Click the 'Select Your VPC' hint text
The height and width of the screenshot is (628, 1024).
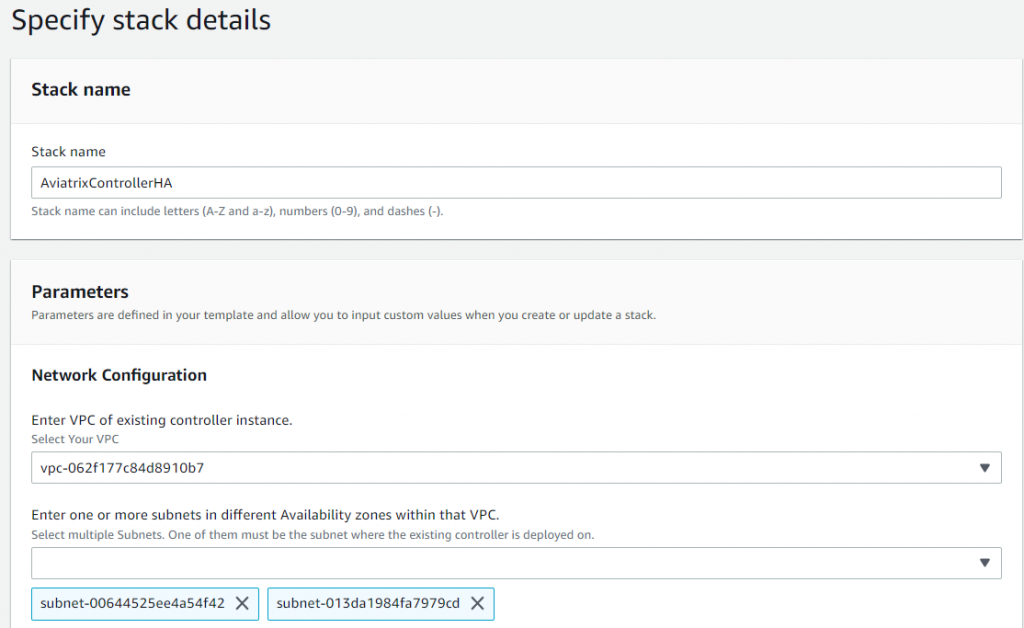(x=75, y=439)
